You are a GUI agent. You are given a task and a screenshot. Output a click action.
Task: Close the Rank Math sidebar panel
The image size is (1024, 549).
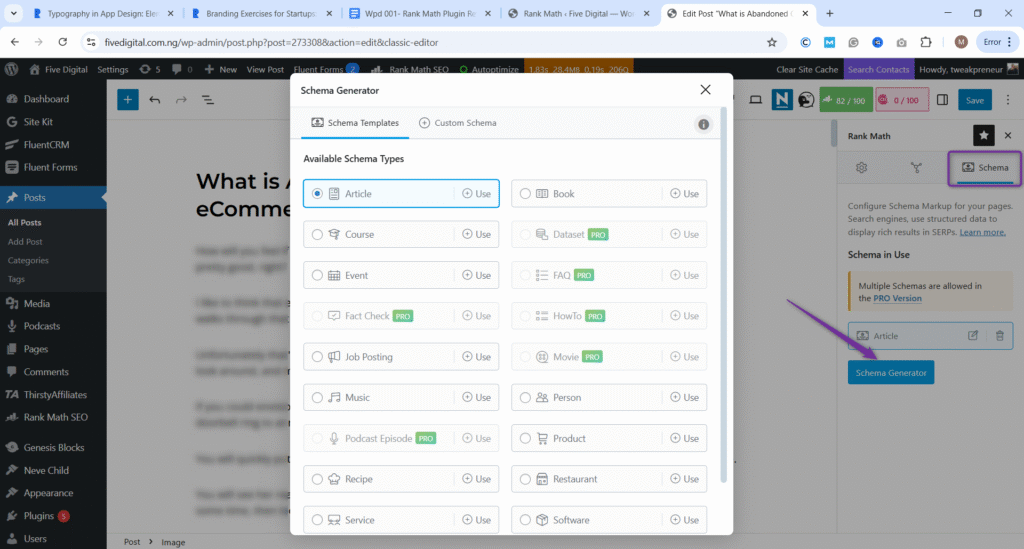(1008, 135)
